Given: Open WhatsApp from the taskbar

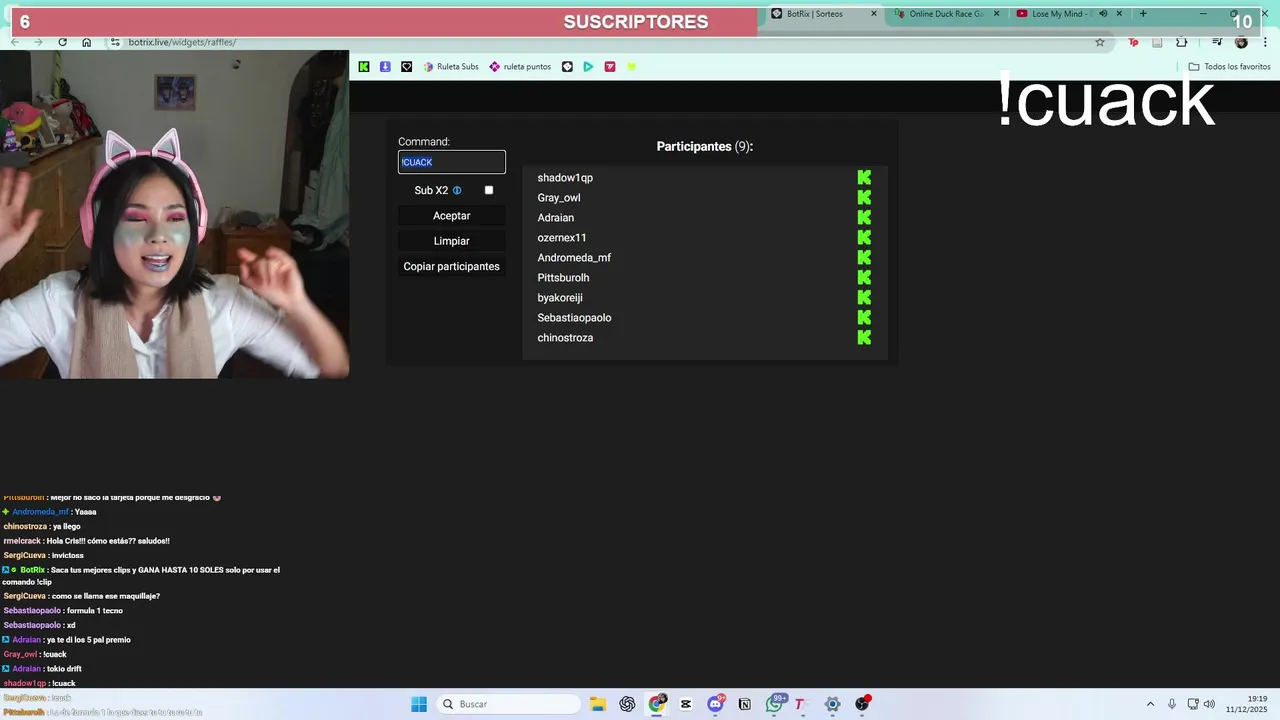Looking at the screenshot, I should 774,704.
